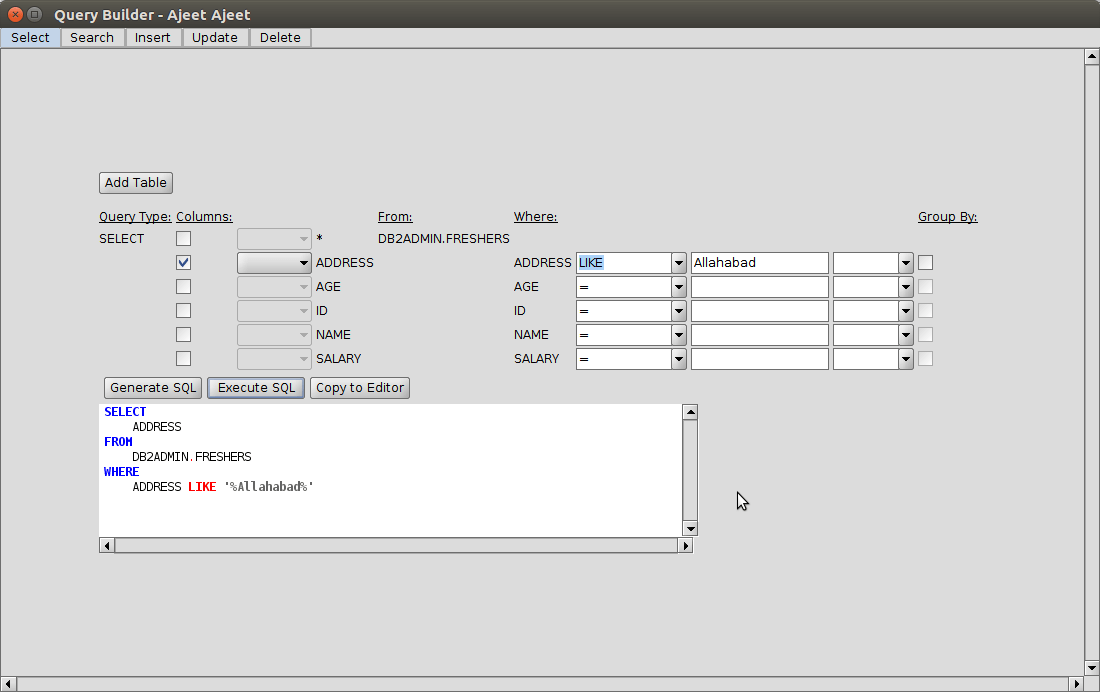This screenshot has height=692, width=1100.
Task: Check the ID column checkbox
Action: [183, 310]
